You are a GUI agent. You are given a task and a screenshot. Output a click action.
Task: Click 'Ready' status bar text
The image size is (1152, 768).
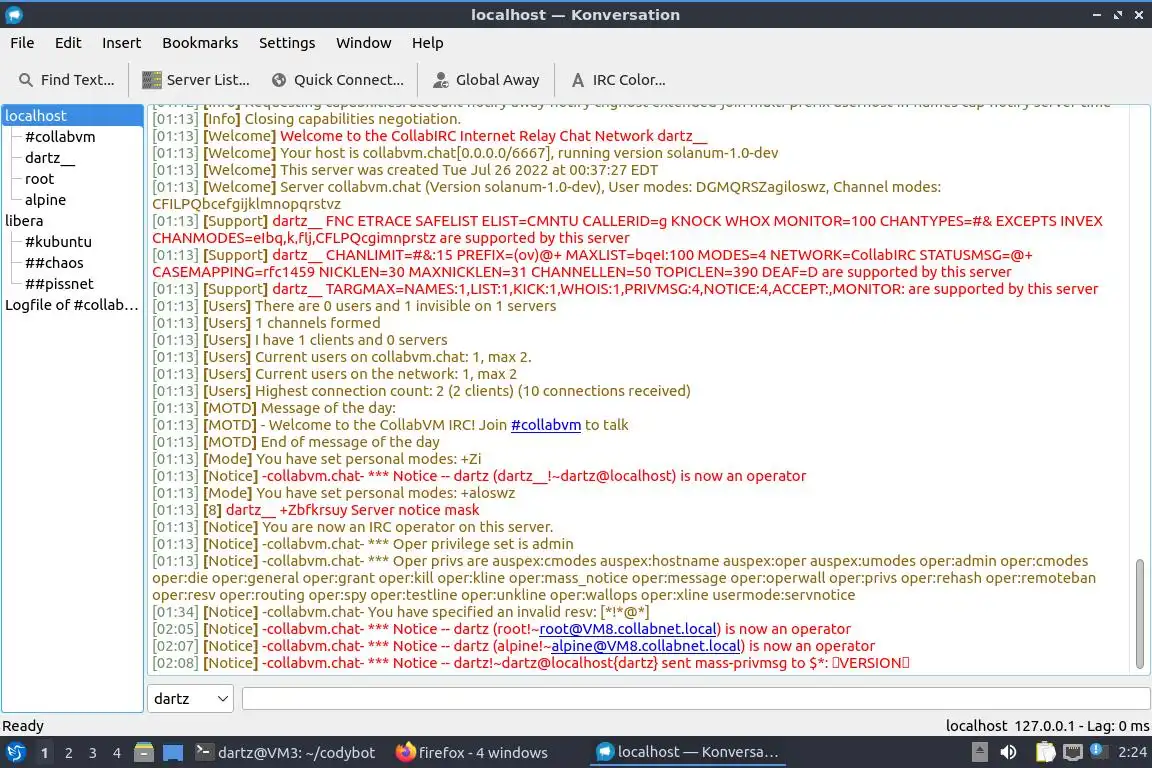point(23,726)
